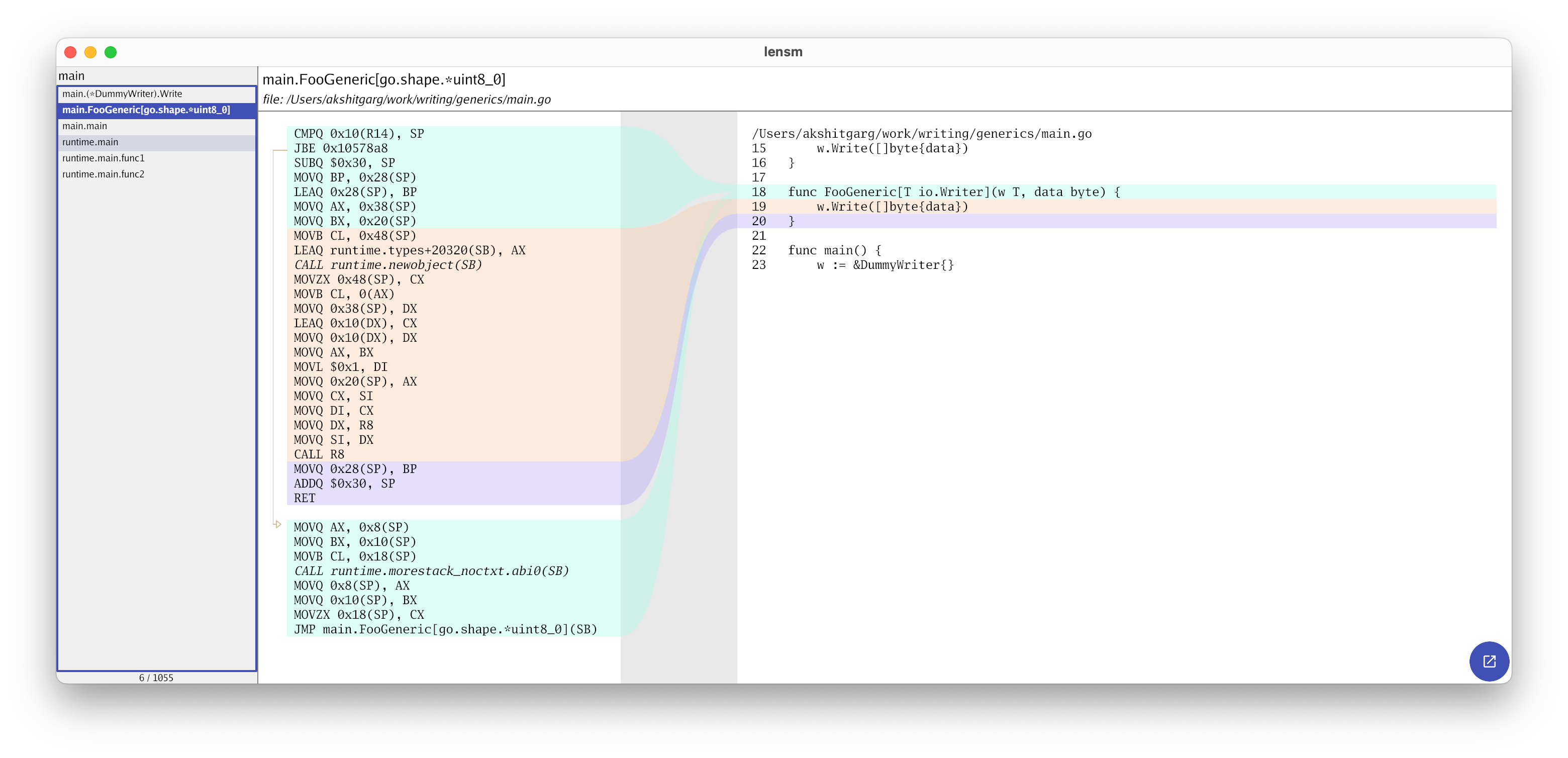
Task: Click the file path under function title
Action: (407, 99)
